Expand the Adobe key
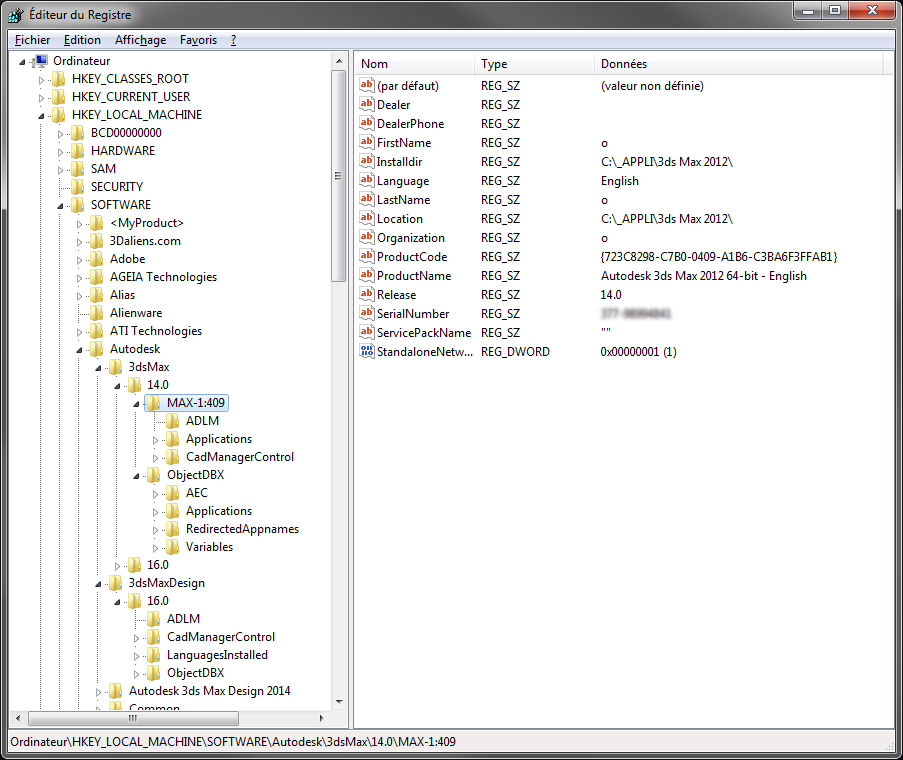This screenshot has height=760, width=903. click(79, 260)
